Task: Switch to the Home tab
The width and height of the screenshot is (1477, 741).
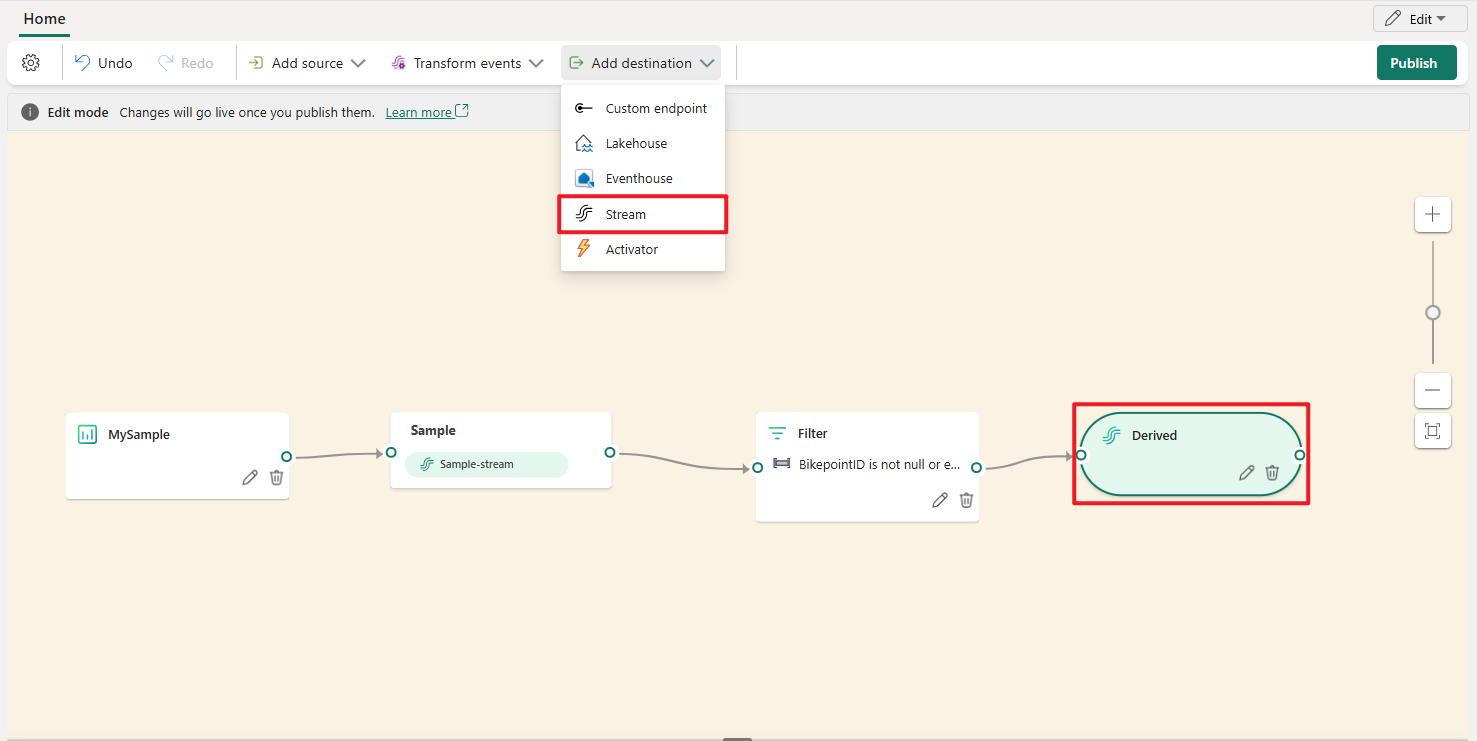Action: point(43,18)
